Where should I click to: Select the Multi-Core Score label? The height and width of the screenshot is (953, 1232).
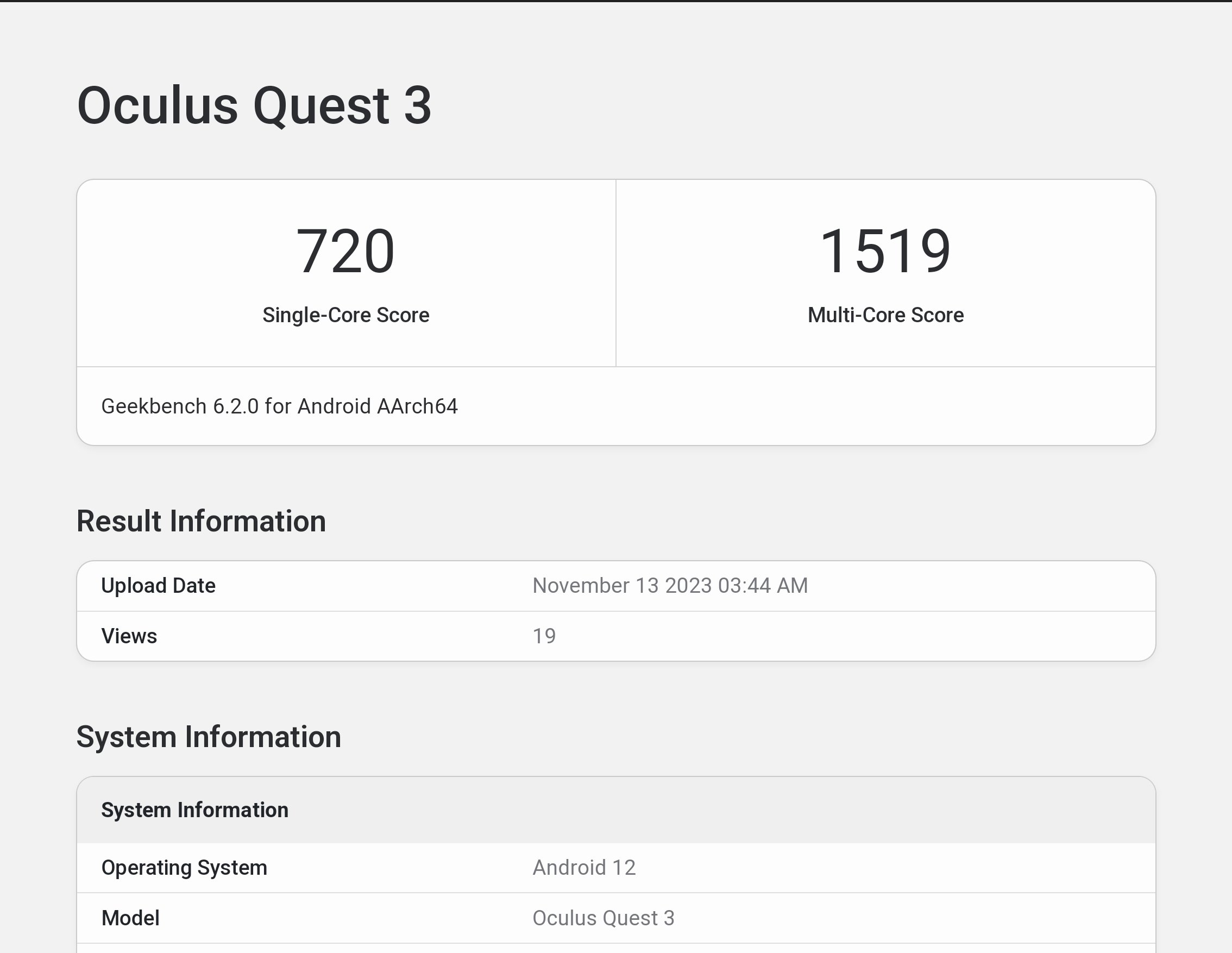(x=885, y=315)
